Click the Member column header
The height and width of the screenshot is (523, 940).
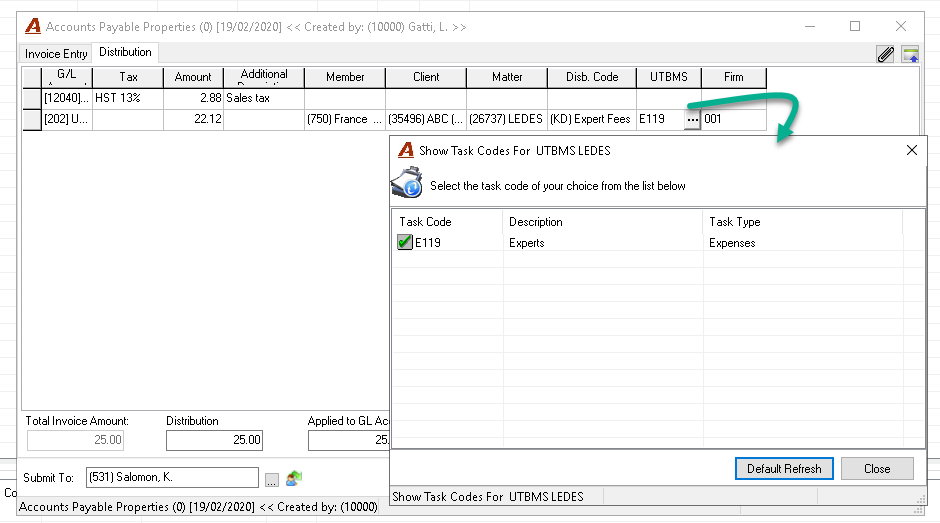tap(345, 77)
